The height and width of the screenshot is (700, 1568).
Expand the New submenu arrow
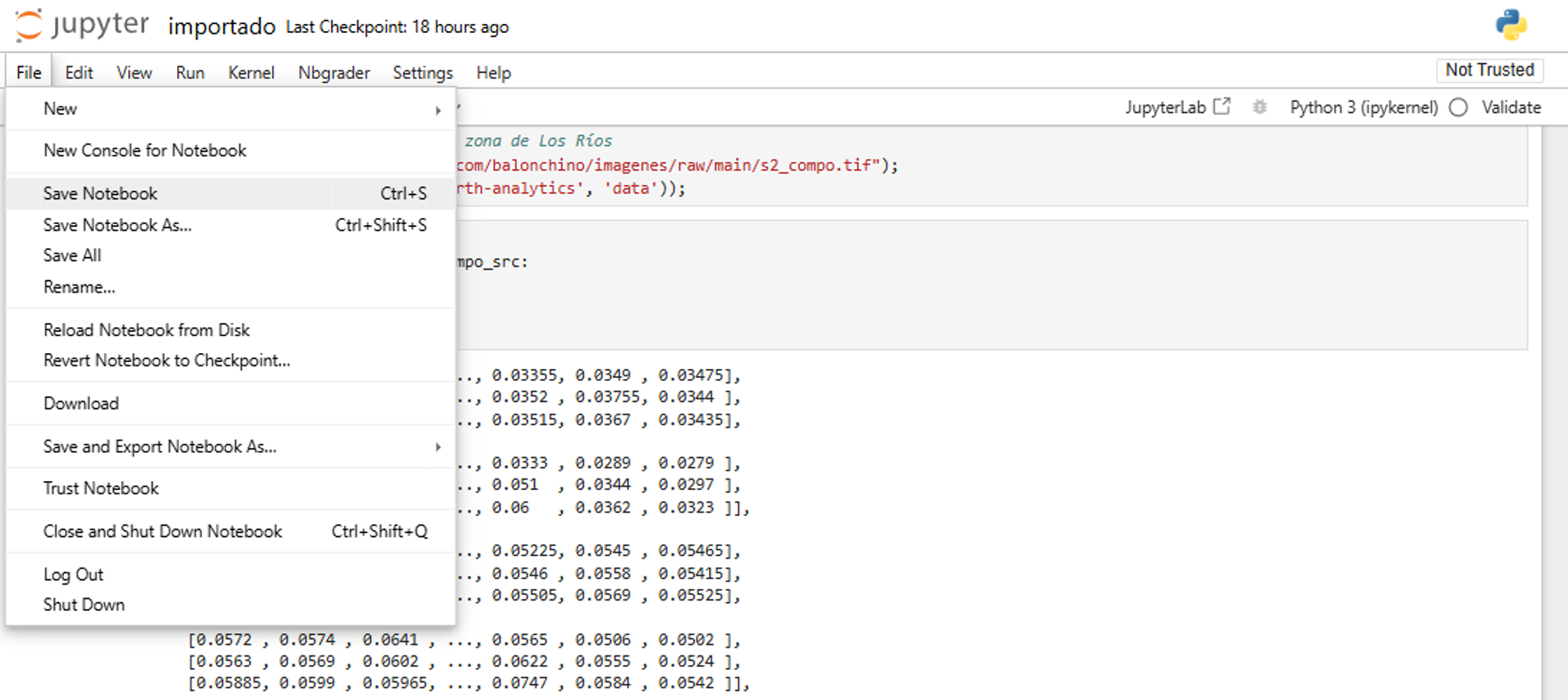pyautogui.click(x=438, y=109)
